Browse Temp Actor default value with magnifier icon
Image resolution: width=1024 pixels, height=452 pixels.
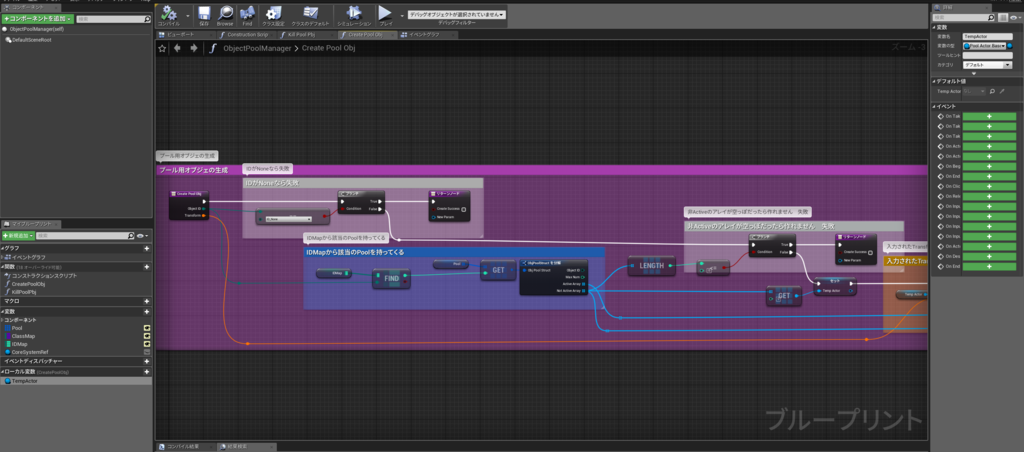[x=992, y=91]
